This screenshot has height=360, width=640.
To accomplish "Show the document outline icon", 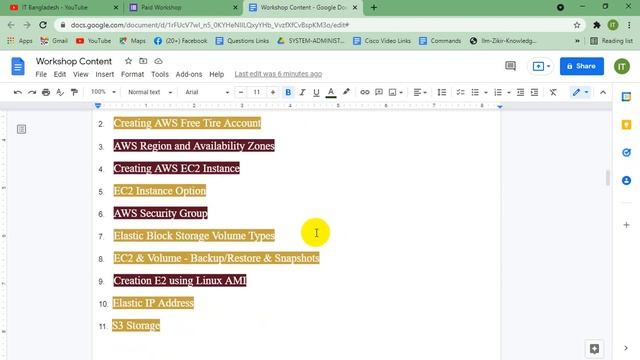I will click(x=21, y=129).
